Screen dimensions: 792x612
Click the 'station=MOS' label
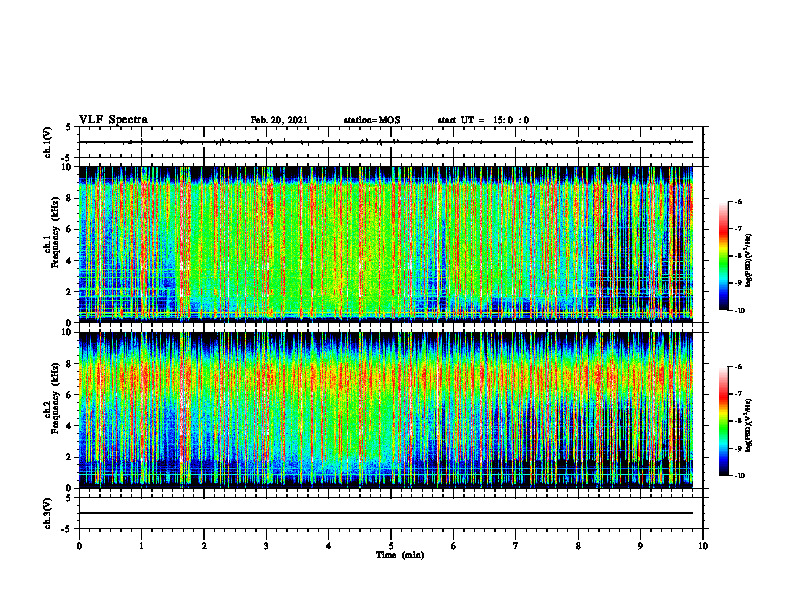[x=372, y=120]
